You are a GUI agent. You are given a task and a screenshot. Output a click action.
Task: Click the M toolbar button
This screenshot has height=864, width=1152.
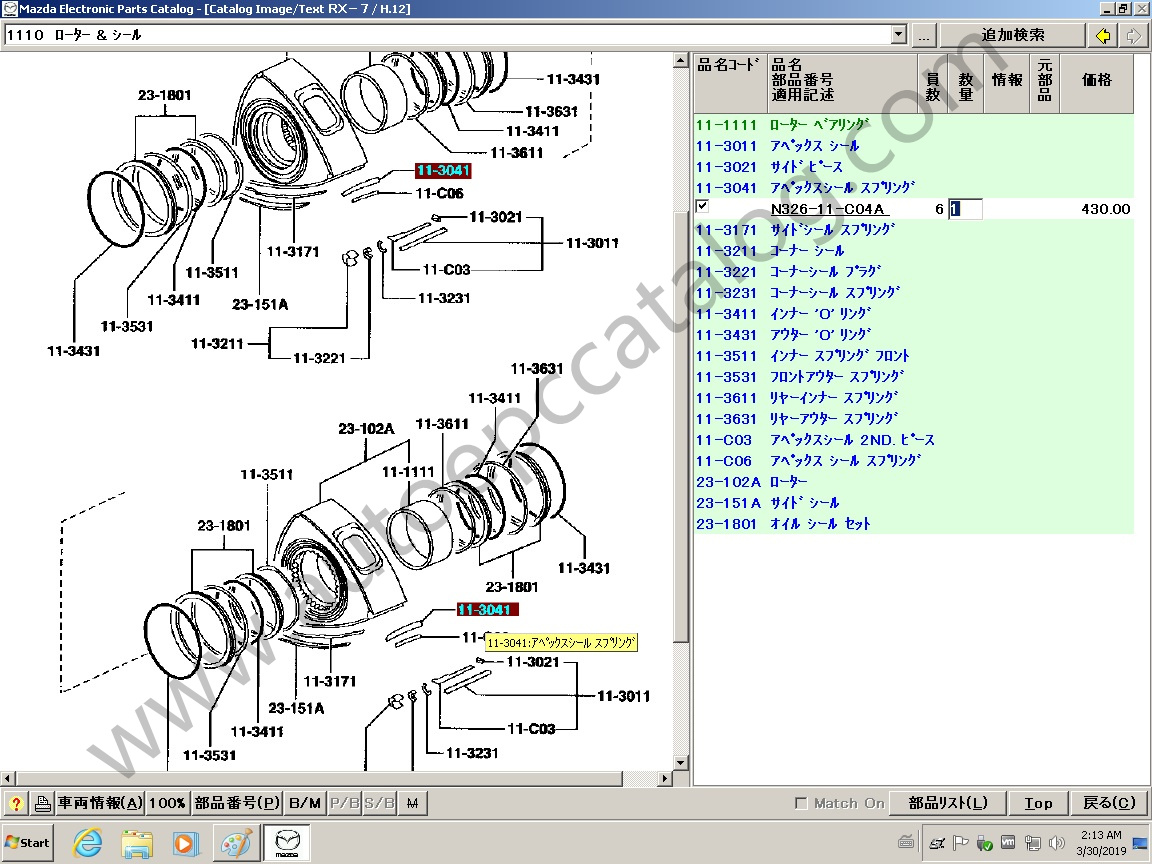pyautogui.click(x=412, y=803)
